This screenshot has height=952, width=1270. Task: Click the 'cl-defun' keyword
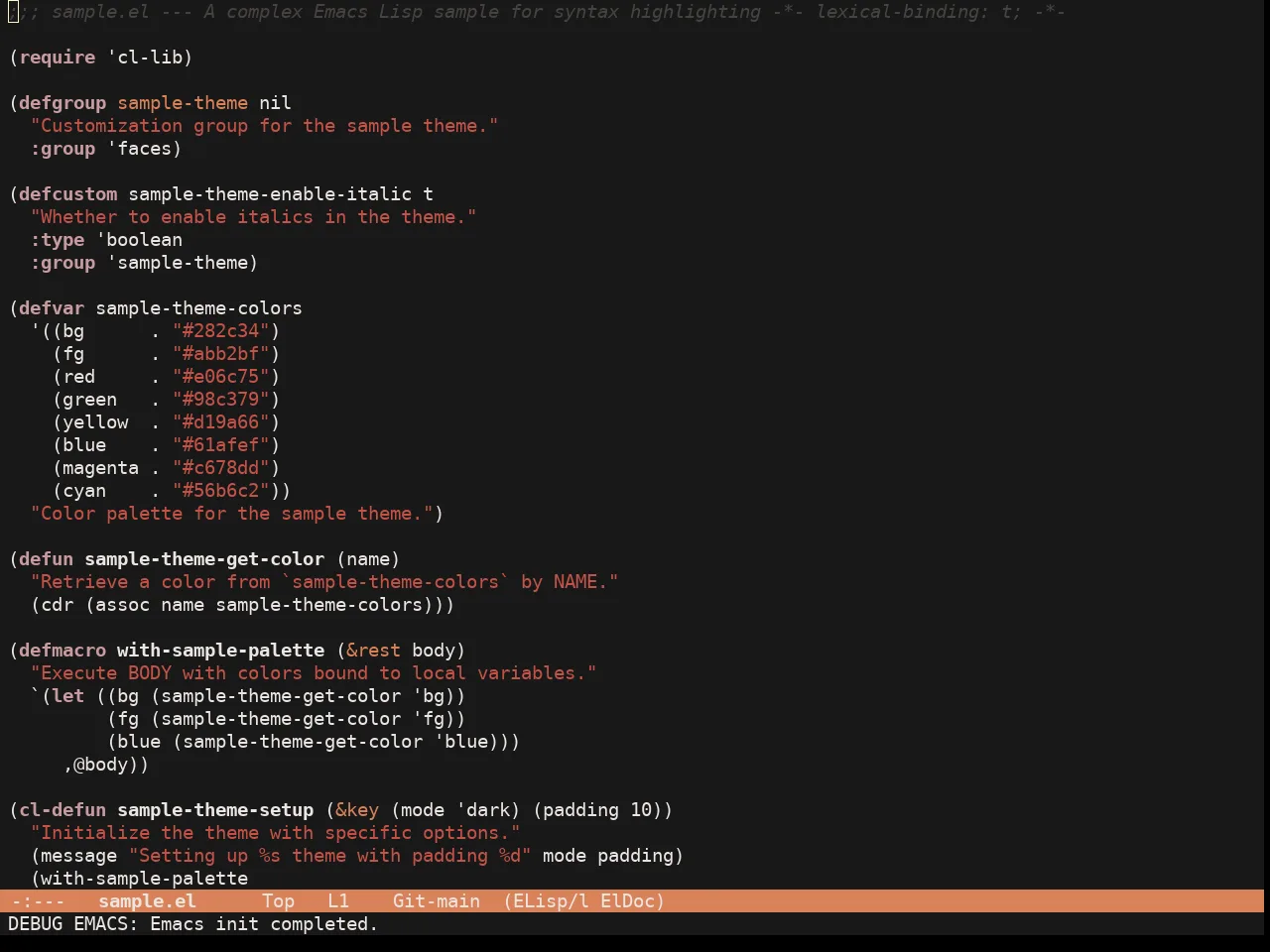point(63,810)
